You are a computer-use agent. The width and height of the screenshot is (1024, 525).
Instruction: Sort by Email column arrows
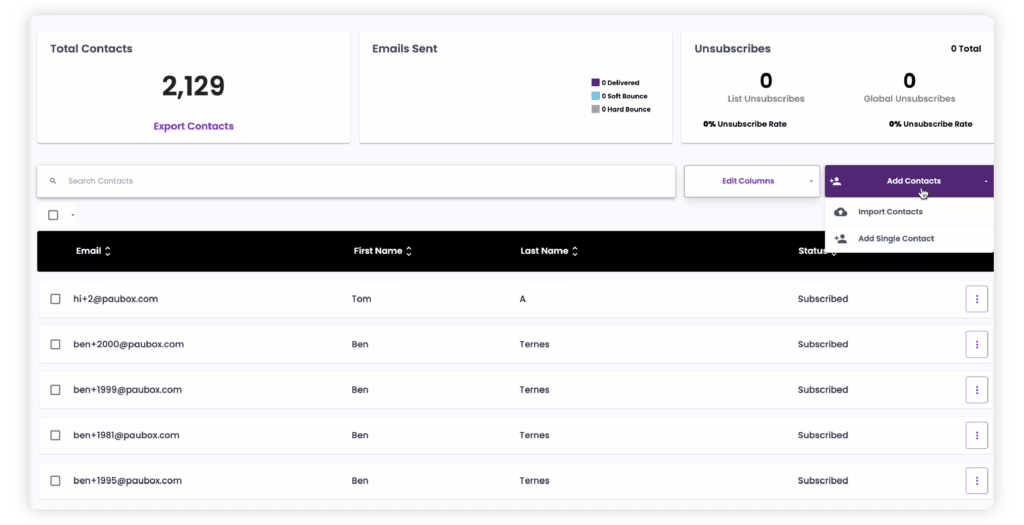(x=108, y=251)
